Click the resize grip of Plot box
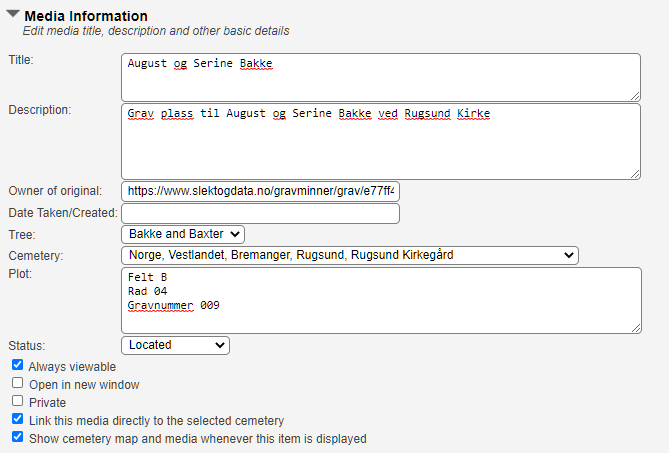Viewport: 669px width, 453px height. pos(634,327)
